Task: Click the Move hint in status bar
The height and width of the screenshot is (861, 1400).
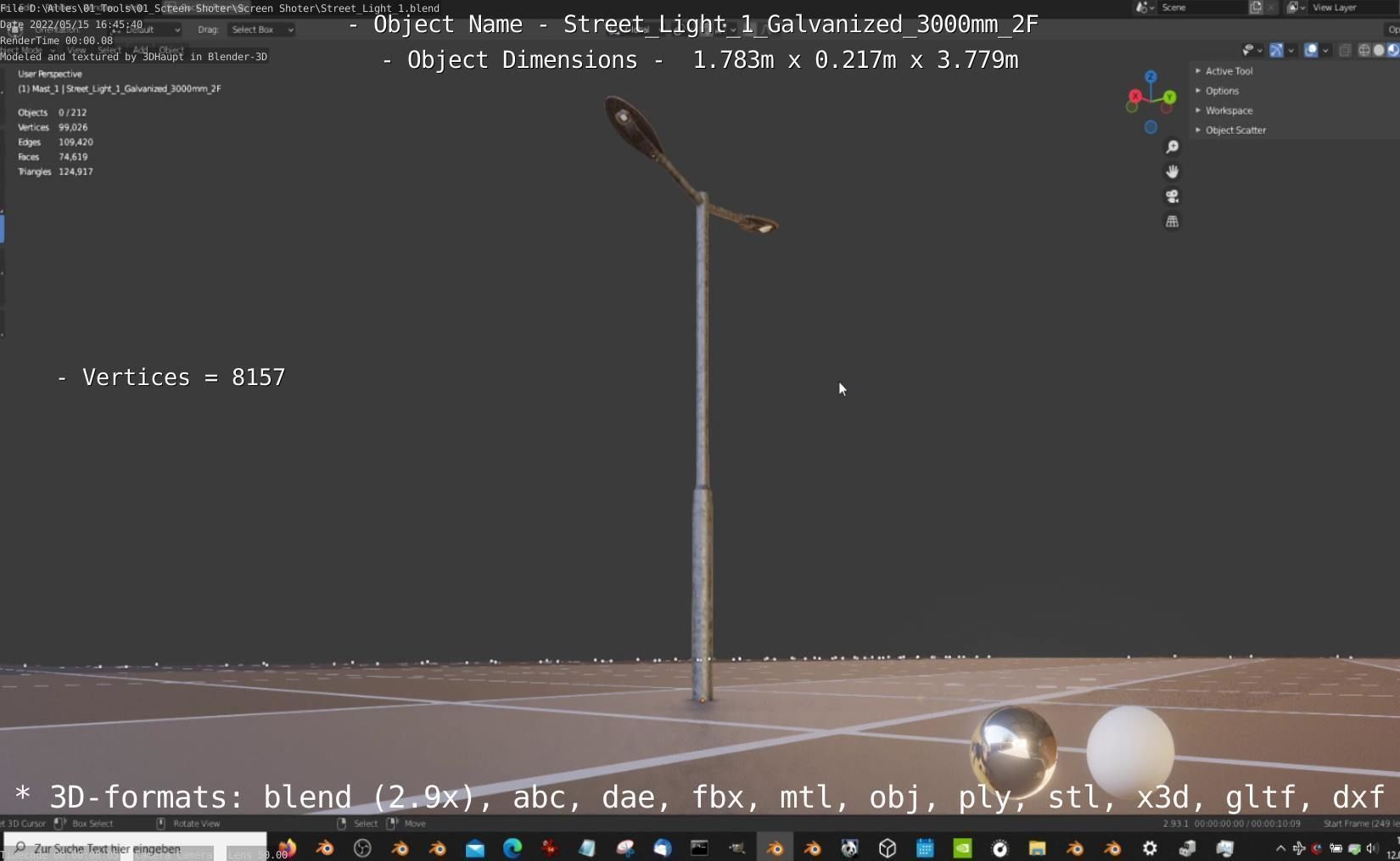Action: [x=415, y=824]
